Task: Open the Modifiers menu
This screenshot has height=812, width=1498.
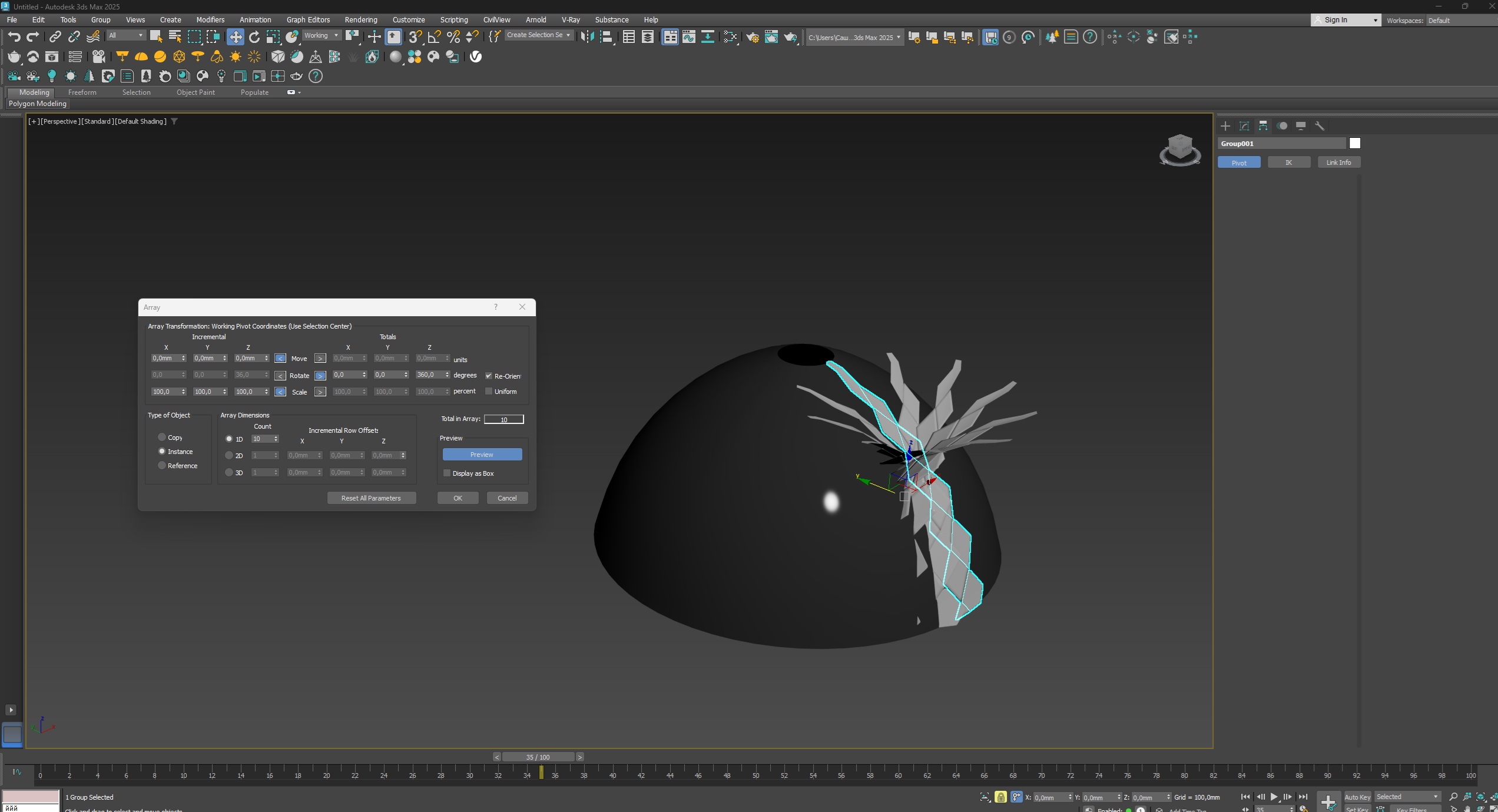Action: [x=210, y=19]
